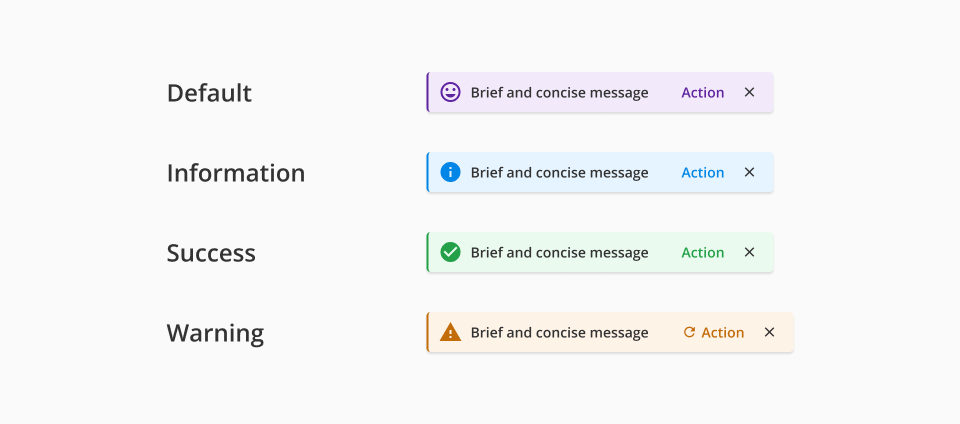Click the orange warning triangle icon
This screenshot has height=424, width=960.
[450, 332]
